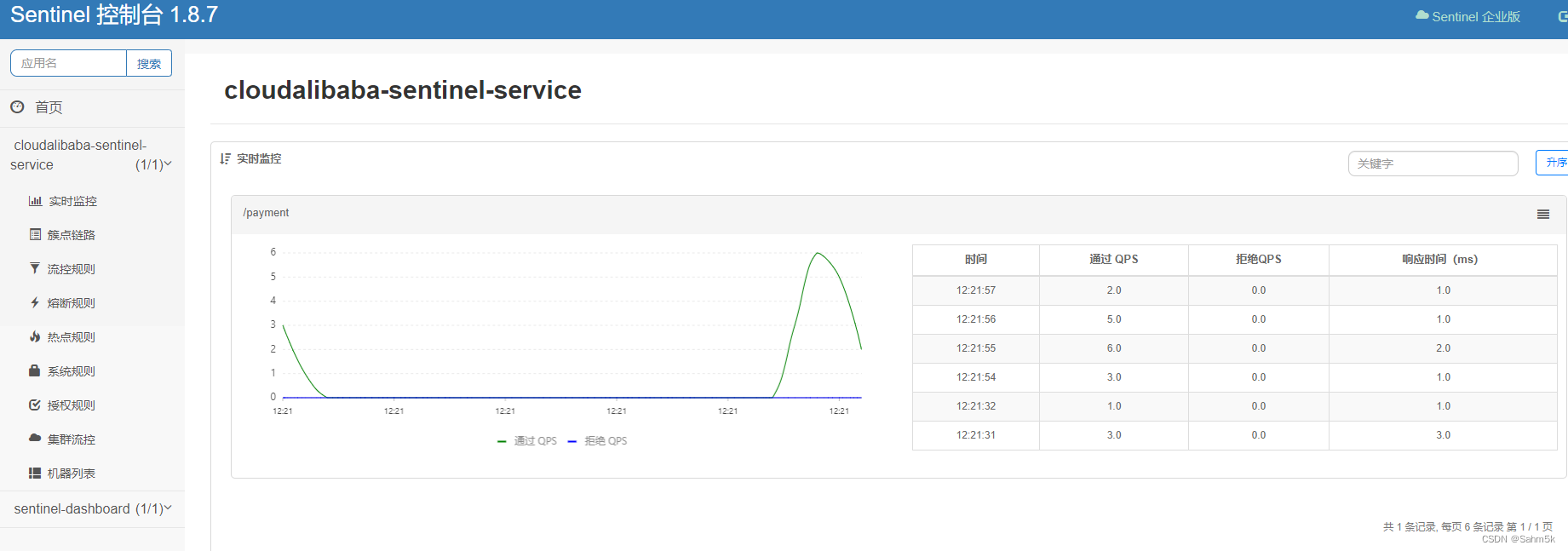The image size is (1568, 551).
Task: Open 热点规则 menu item
Action: tap(72, 337)
